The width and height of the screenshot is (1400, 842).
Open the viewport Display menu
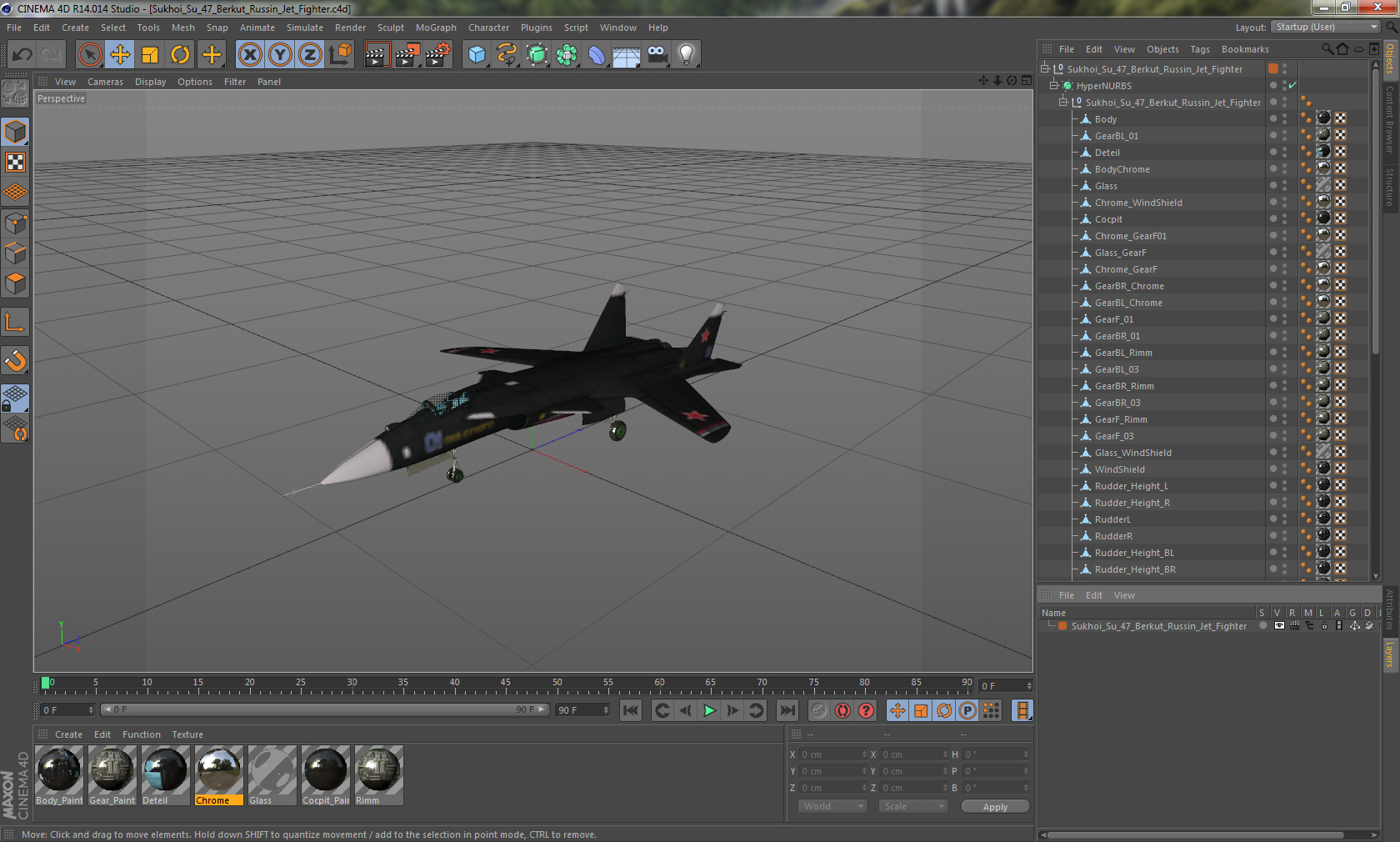click(150, 82)
